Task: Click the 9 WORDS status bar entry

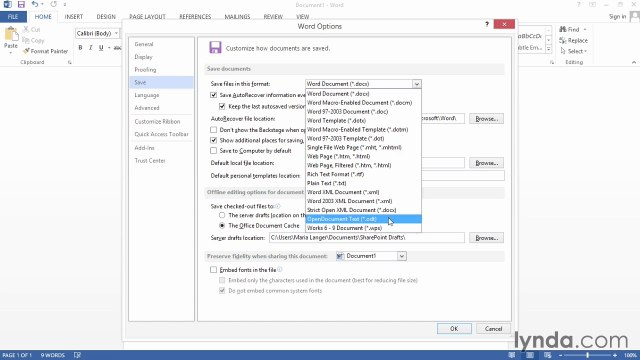Action: click(53, 355)
